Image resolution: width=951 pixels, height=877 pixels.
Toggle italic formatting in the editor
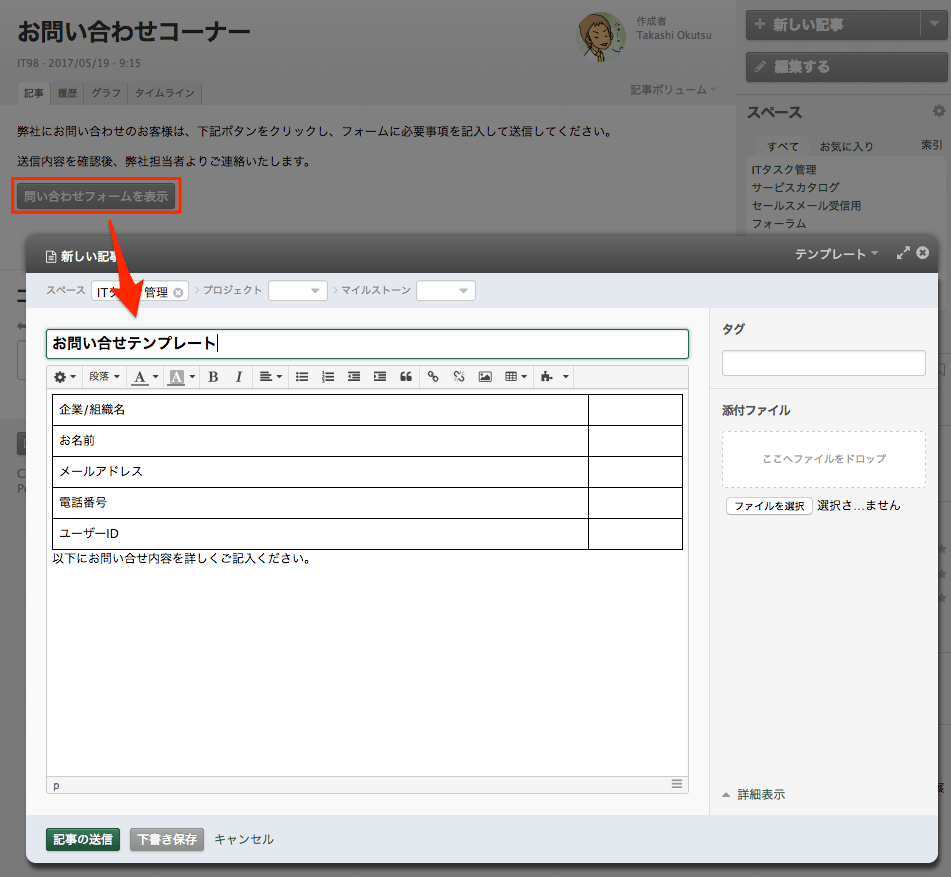point(238,377)
